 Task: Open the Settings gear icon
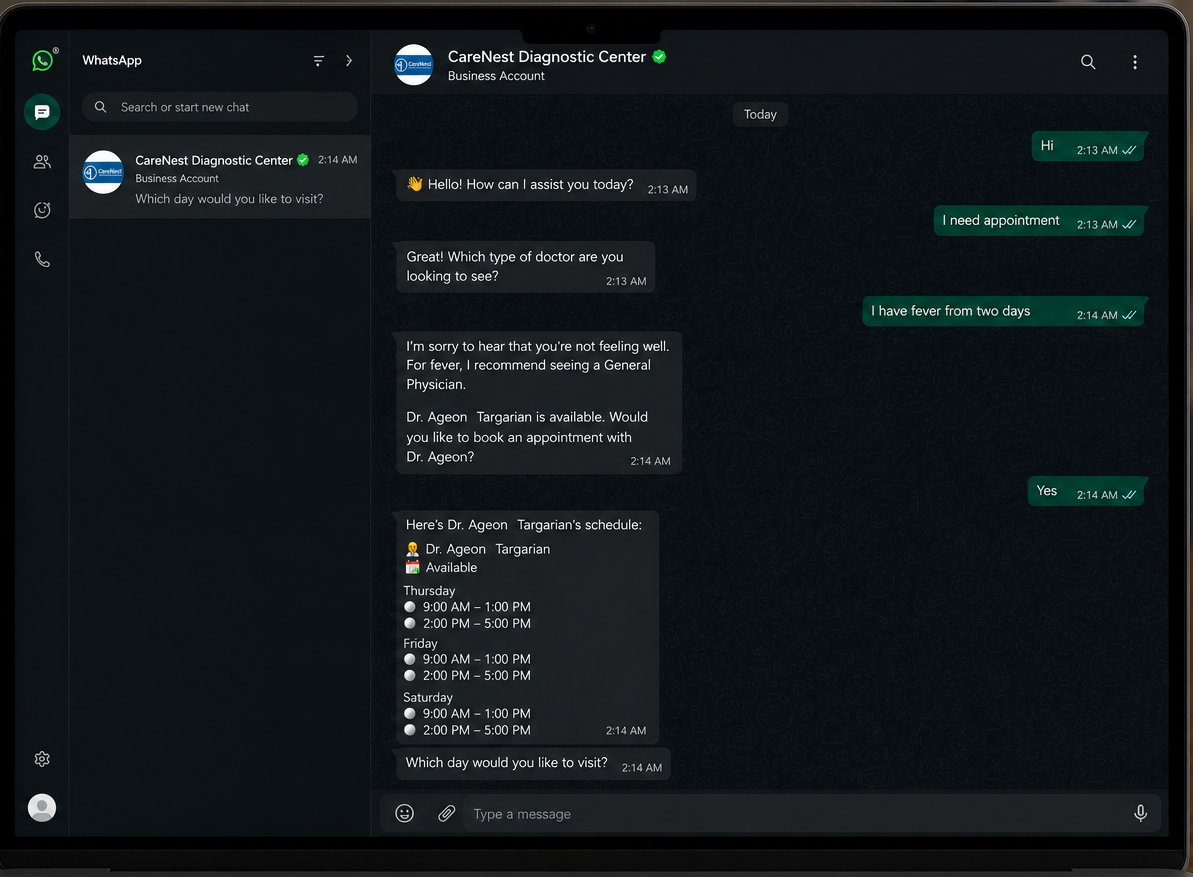[x=42, y=758]
